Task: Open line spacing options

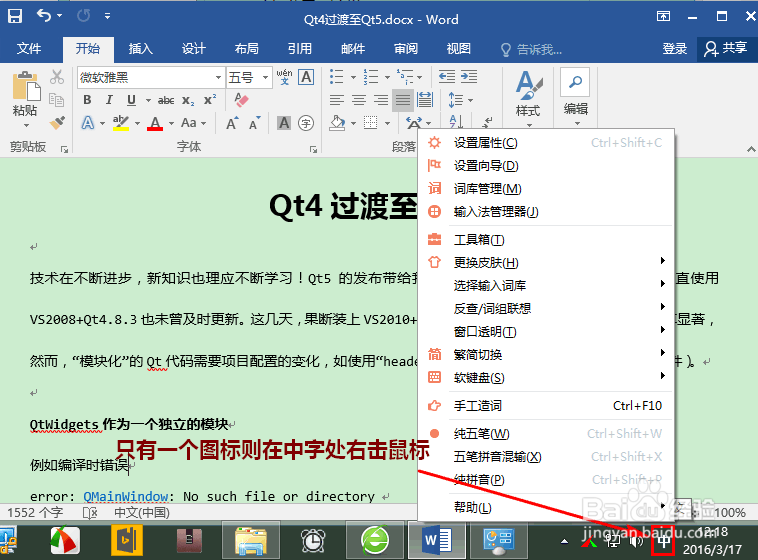Action: coord(460,100)
